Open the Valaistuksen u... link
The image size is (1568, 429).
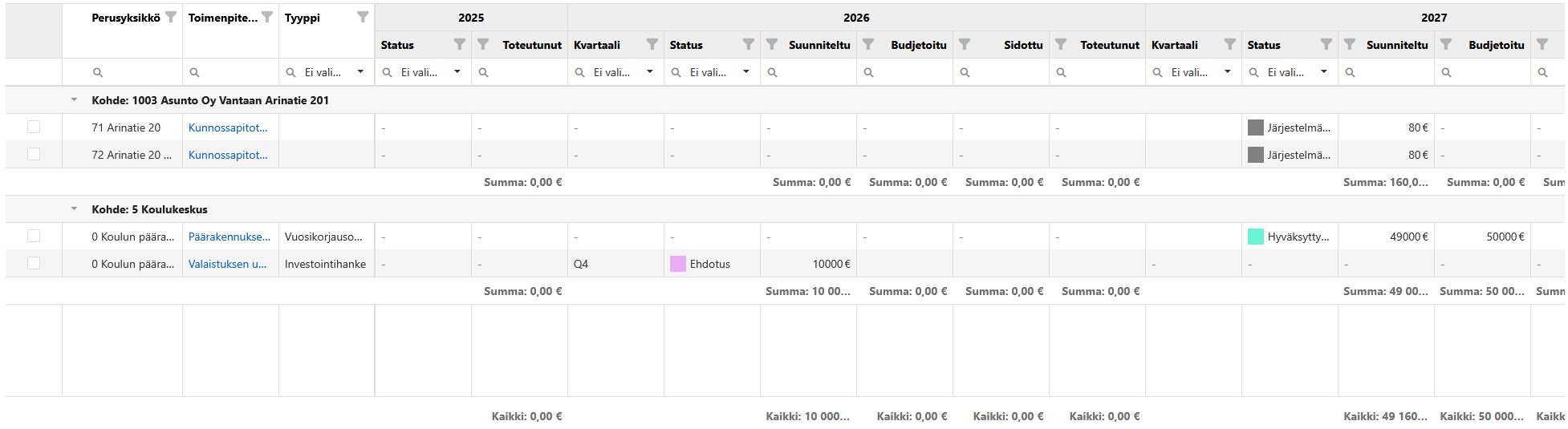point(227,264)
